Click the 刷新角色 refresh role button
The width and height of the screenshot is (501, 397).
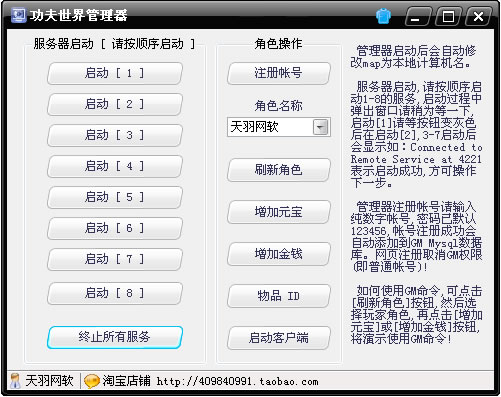tap(279, 170)
